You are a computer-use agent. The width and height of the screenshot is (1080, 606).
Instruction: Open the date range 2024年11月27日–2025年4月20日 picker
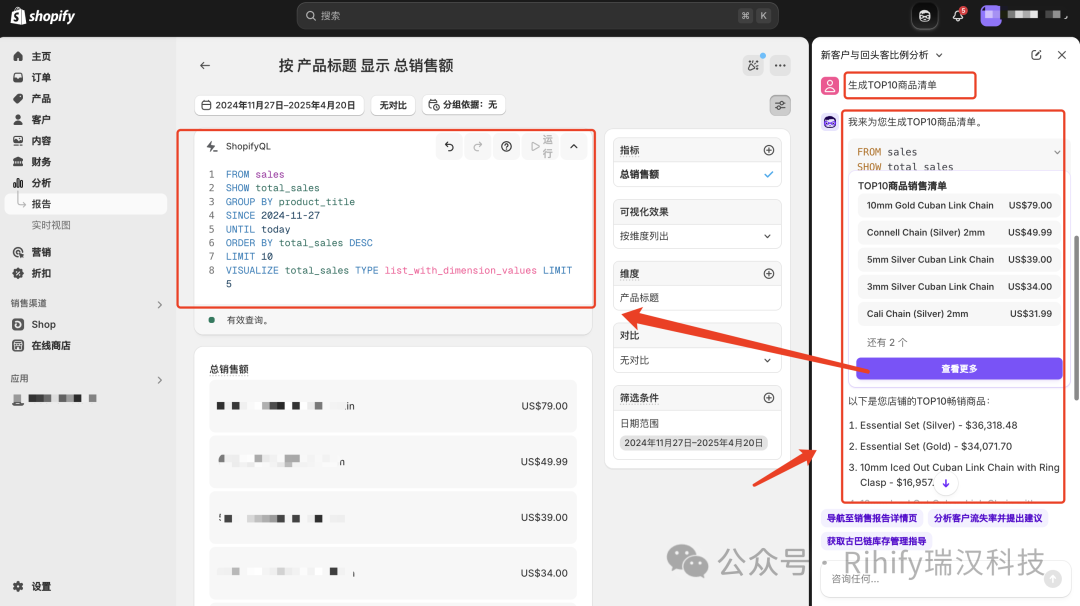pyautogui.click(x=279, y=105)
